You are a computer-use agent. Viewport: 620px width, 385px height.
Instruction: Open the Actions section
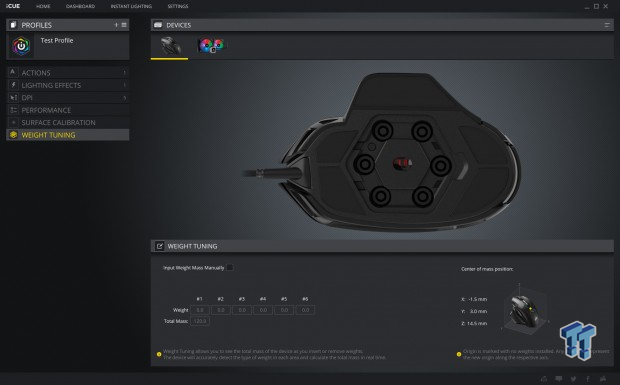click(x=68, y=73)
